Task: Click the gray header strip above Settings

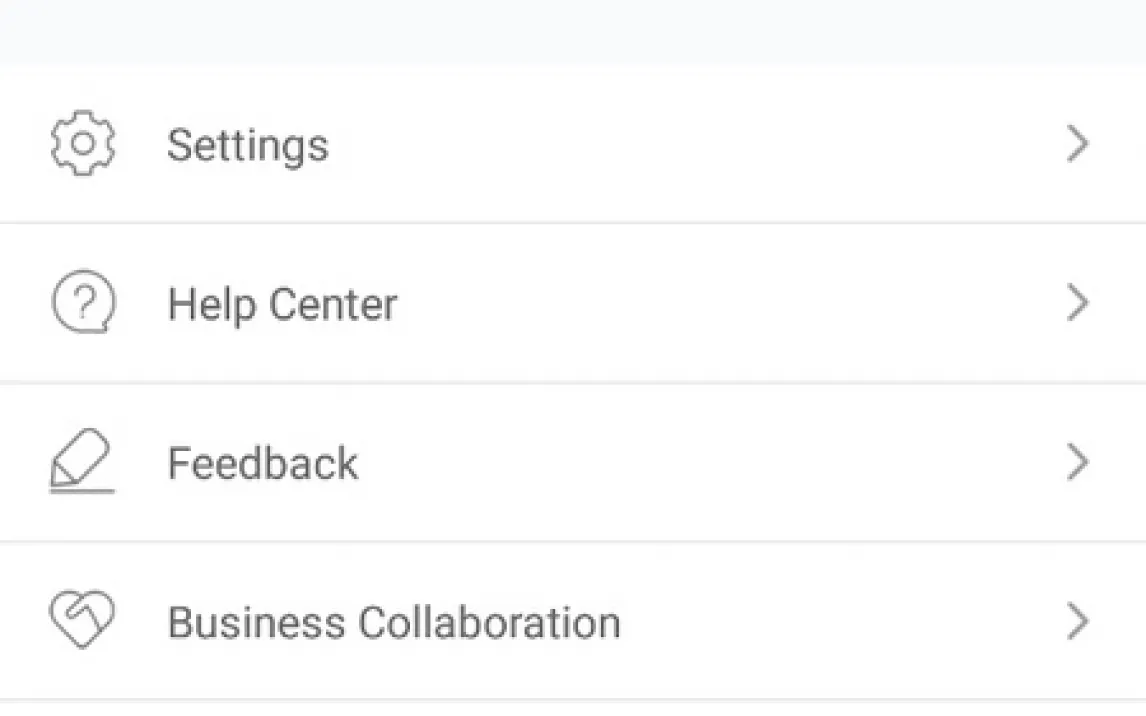Action: (573, 30)
